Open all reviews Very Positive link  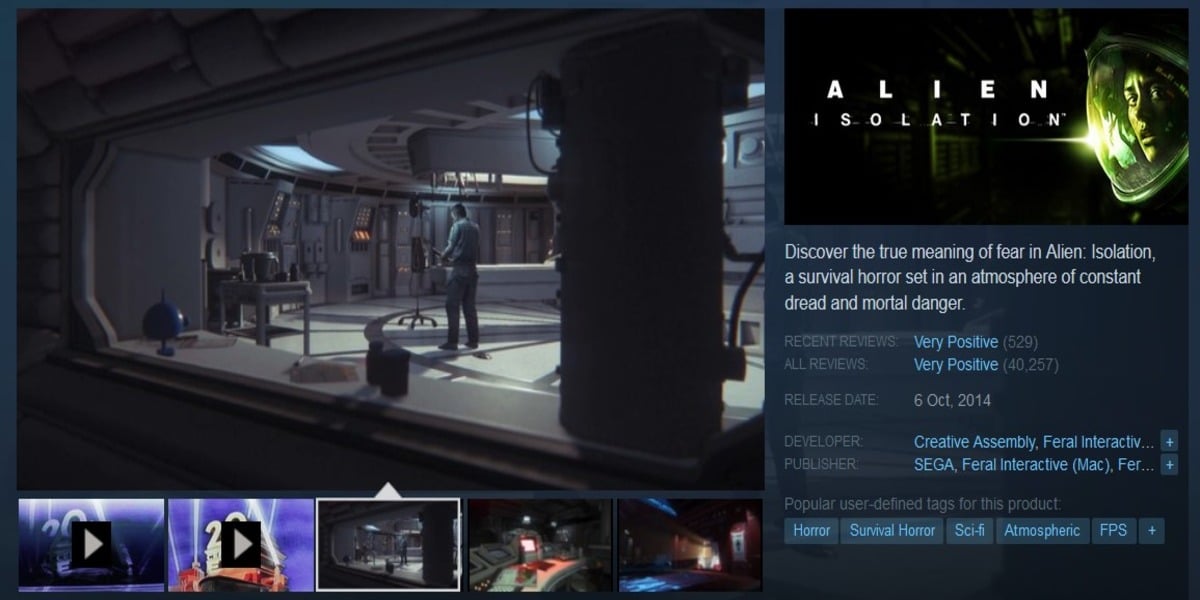pyautogui.click(x=956, y=365)
